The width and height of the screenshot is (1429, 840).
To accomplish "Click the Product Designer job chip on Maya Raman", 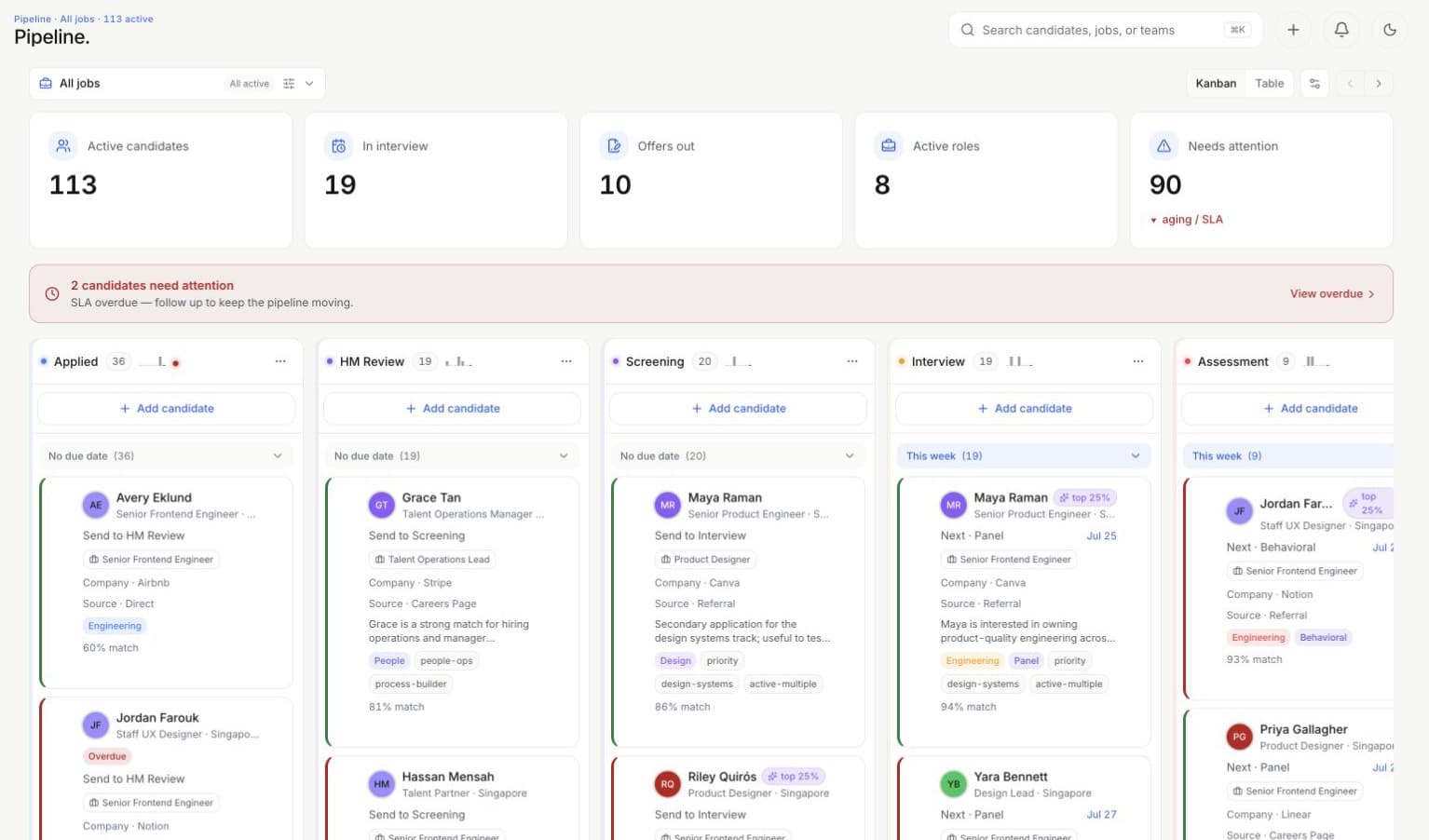I will click(x=705, y=560).
